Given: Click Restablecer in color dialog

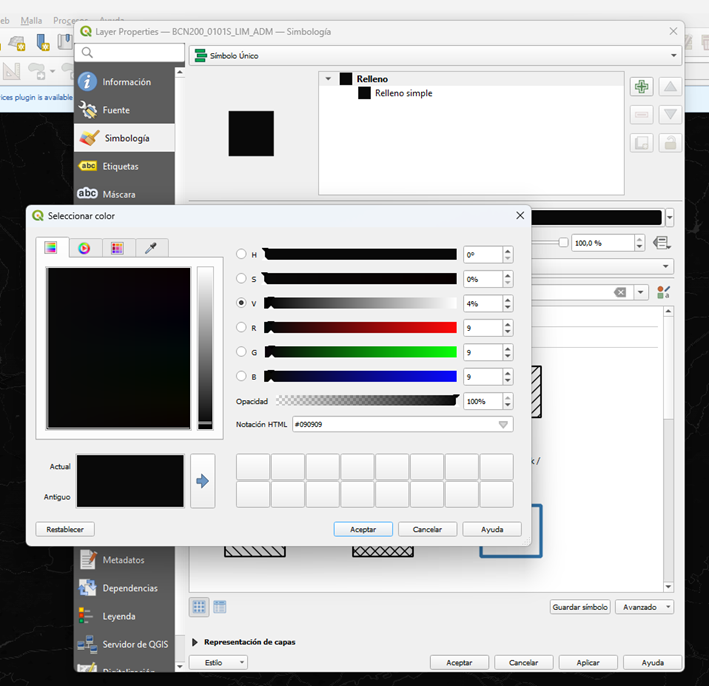Looking at the screenshot, I should pyautogui.click(x=65, y=529).
